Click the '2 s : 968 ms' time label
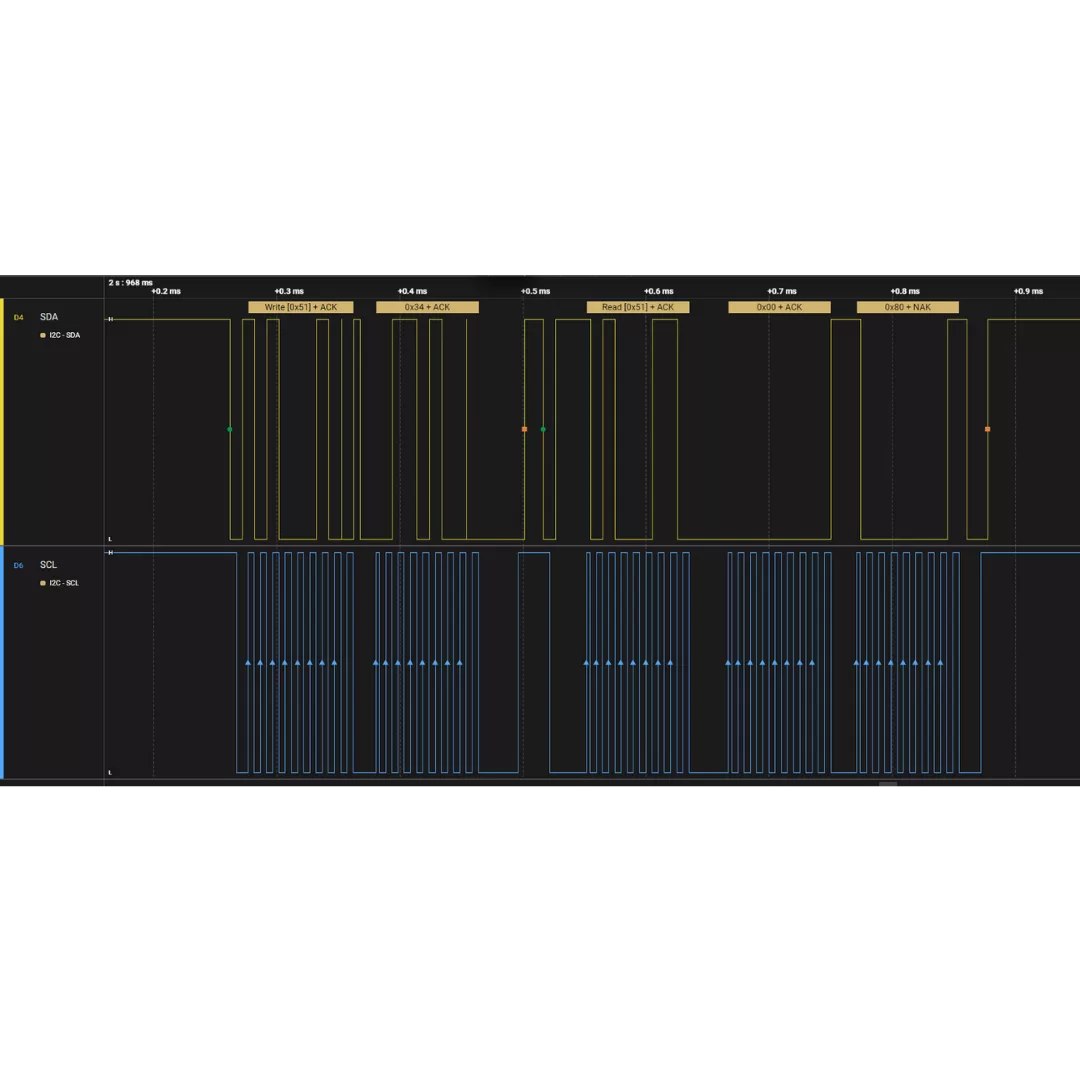Screen dimensions: 1080x1080 [x=131, y=283]
